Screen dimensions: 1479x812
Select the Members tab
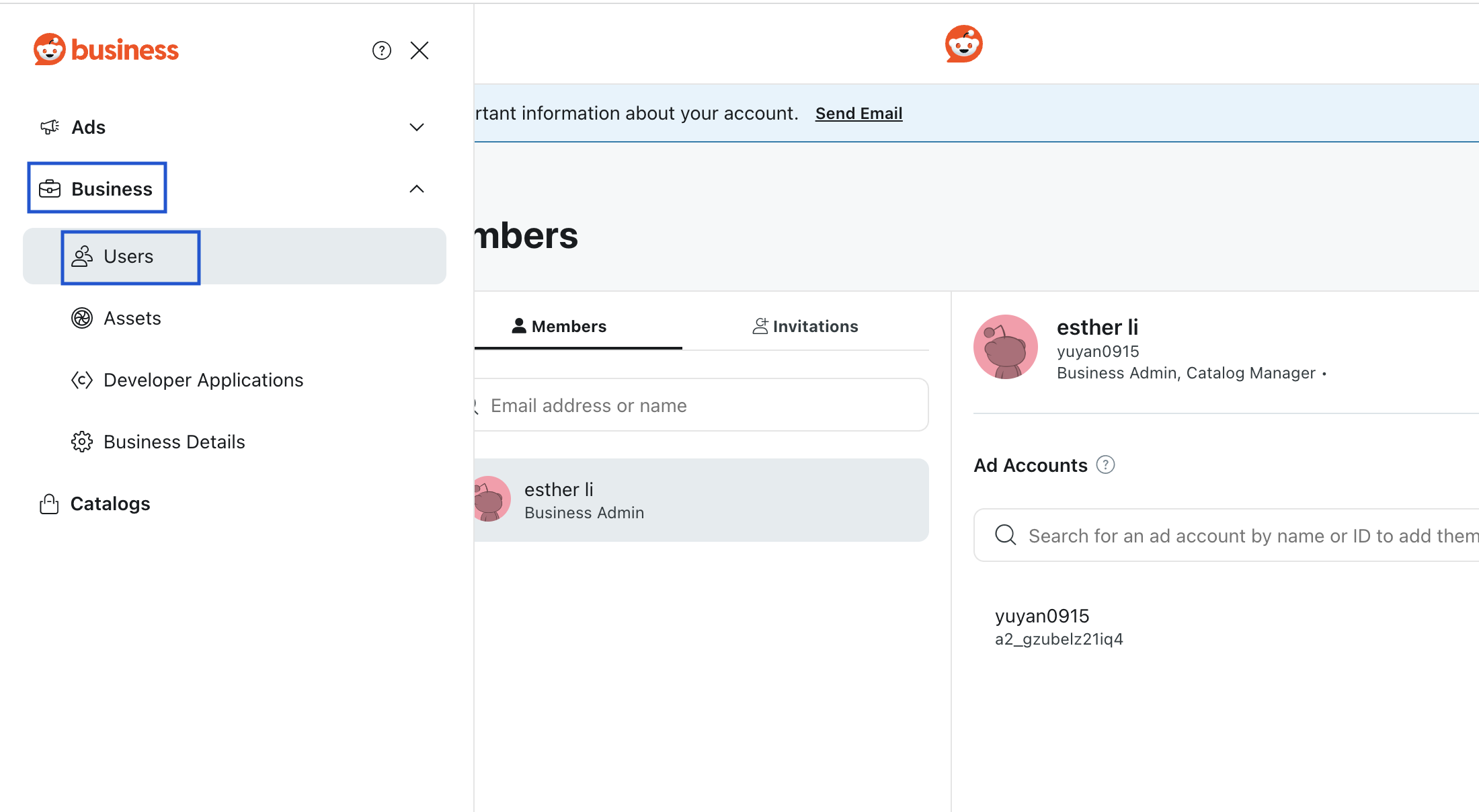click(x=559, y=326)
